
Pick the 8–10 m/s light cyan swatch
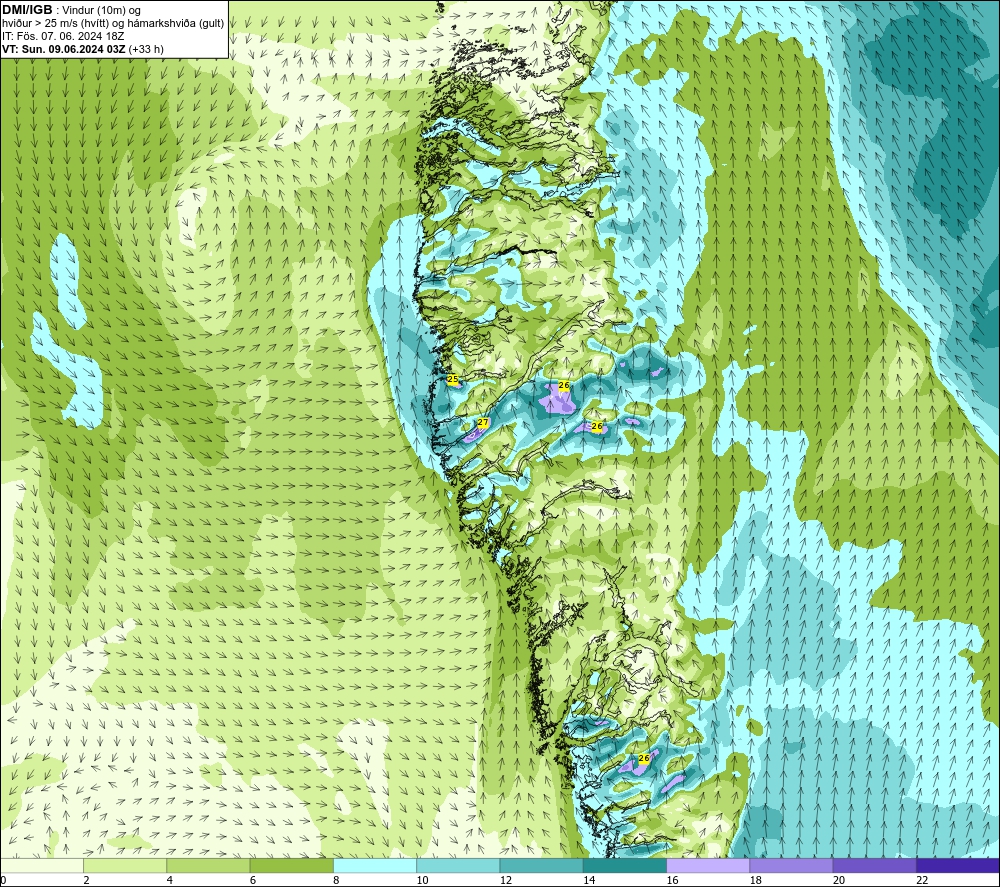375,865
